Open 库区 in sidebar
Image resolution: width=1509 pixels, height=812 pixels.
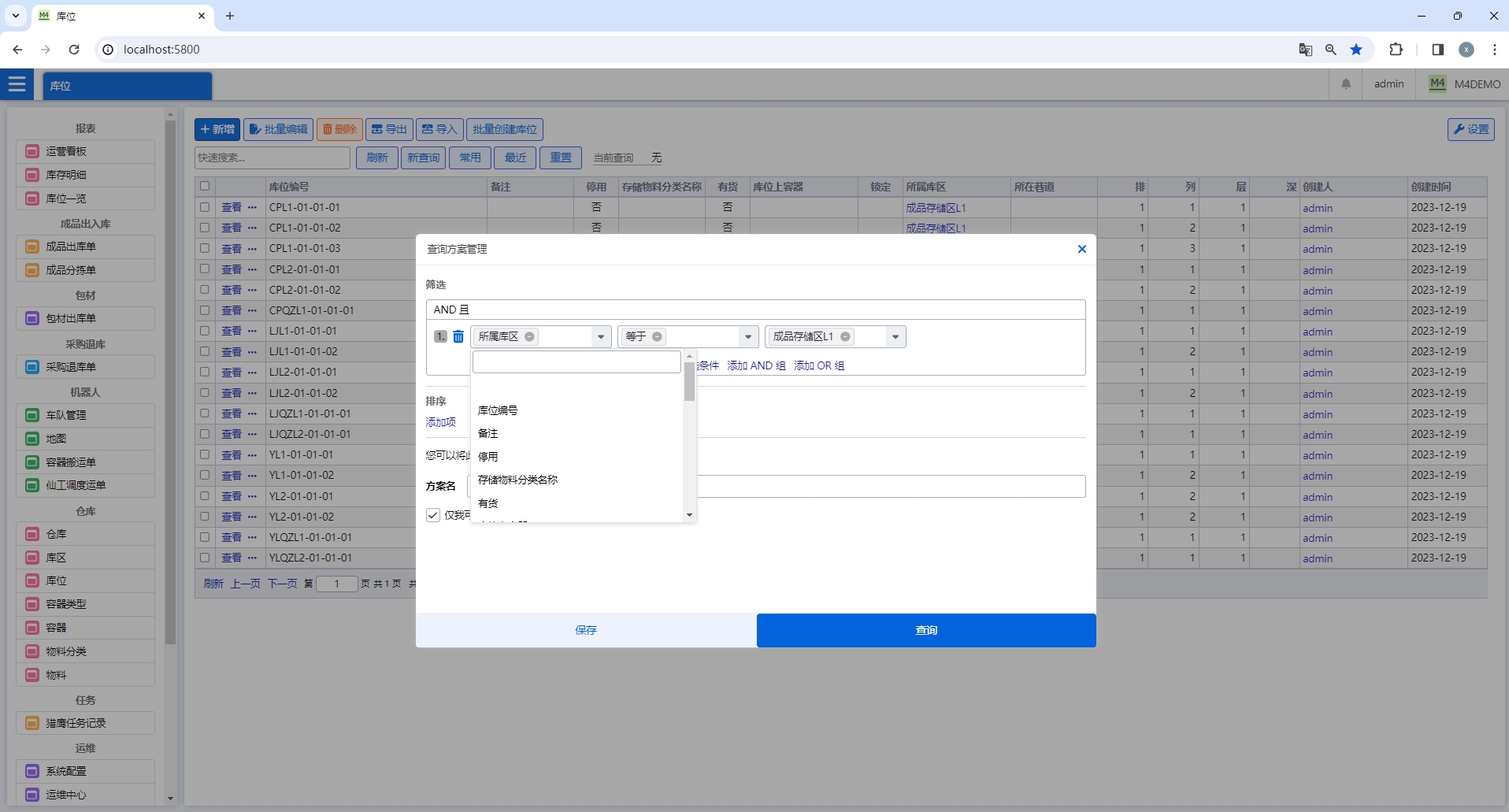pos(85,558)
